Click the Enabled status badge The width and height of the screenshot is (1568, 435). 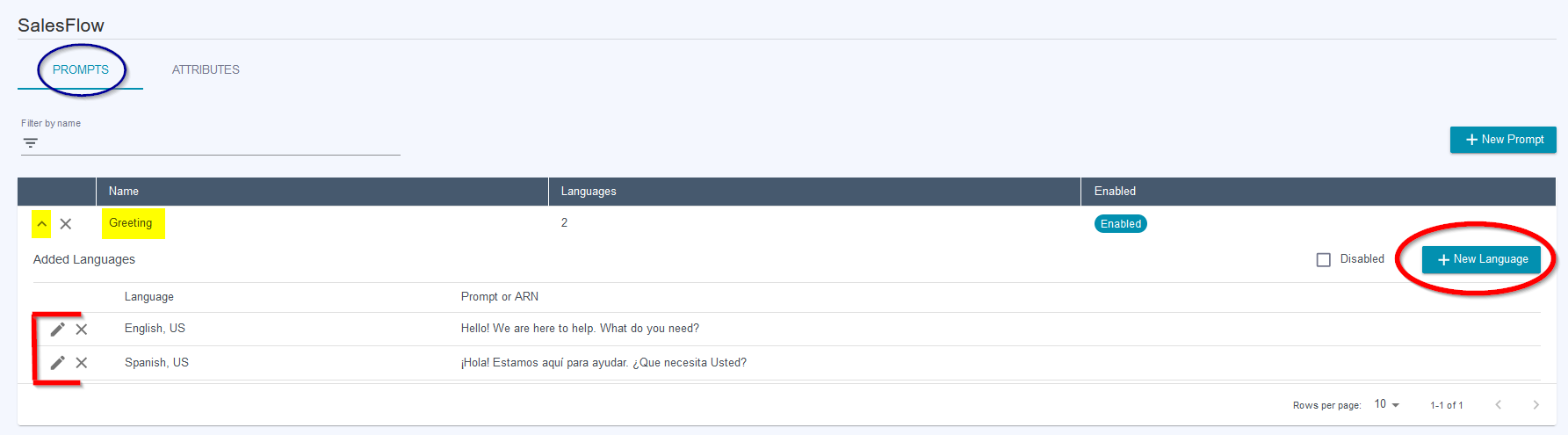pyautogui.click(x=1121, y=223)
